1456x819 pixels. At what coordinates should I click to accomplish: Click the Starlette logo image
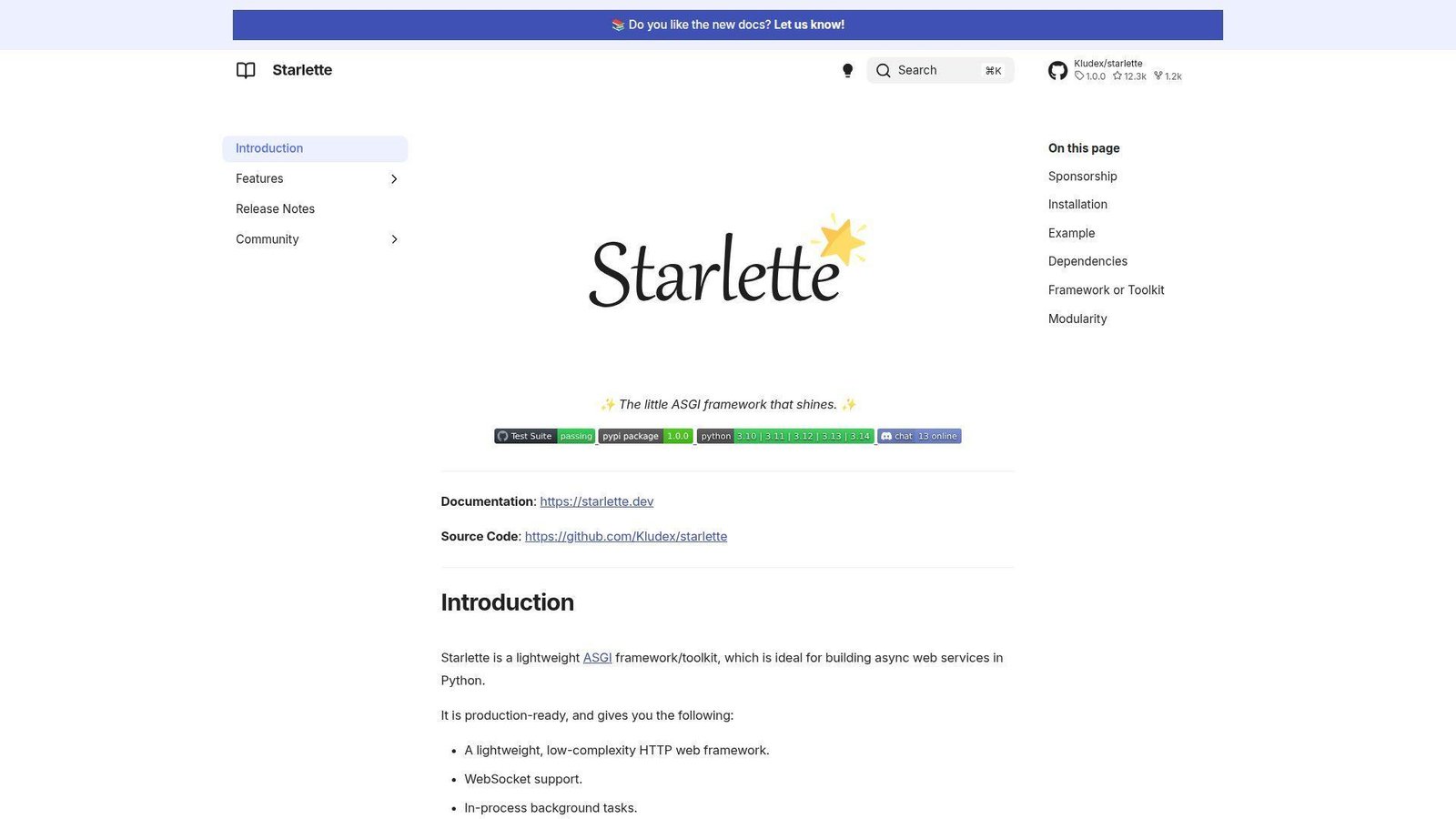(727, 262)
